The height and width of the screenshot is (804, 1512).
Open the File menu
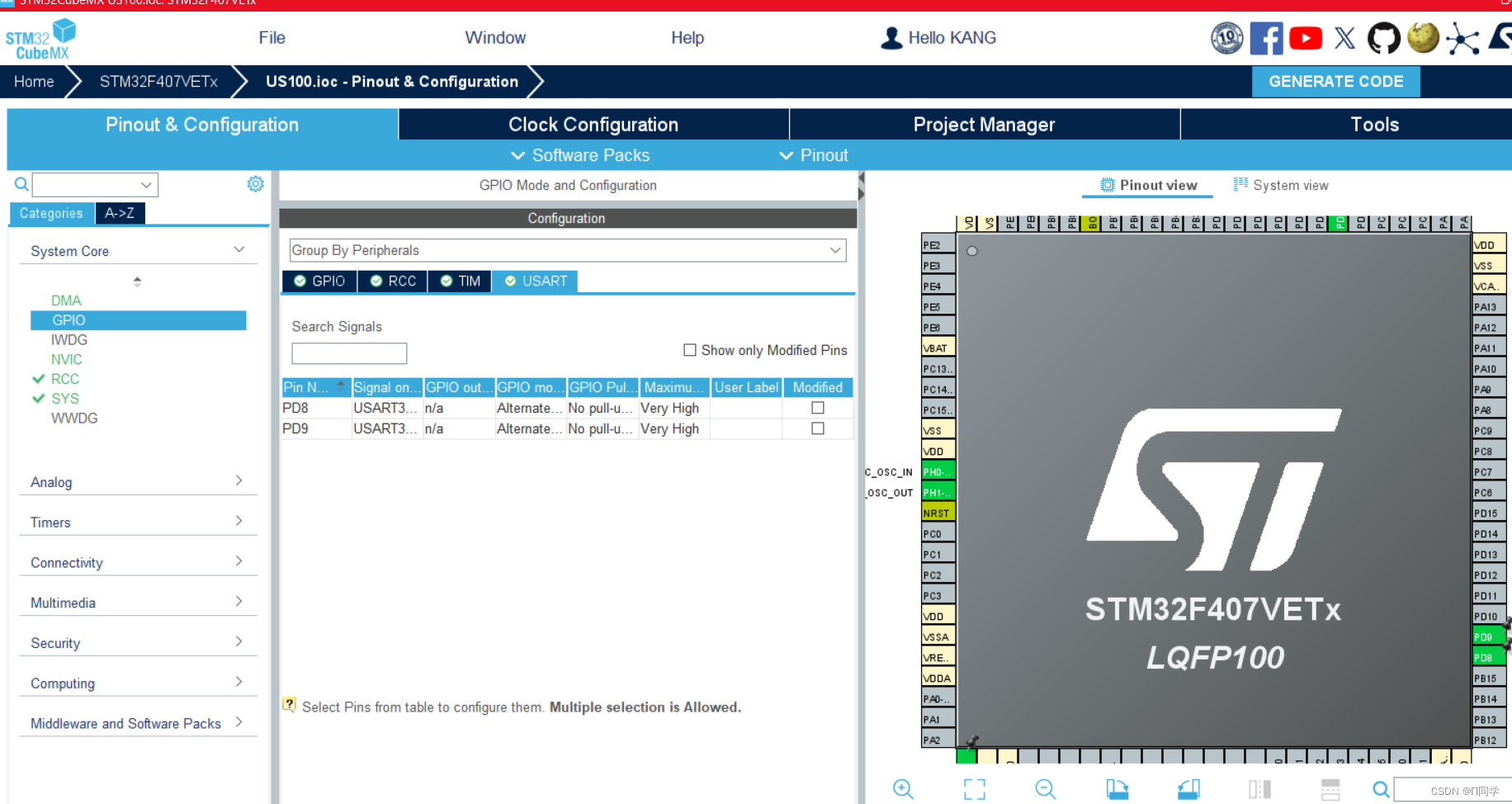click(272, 38)
